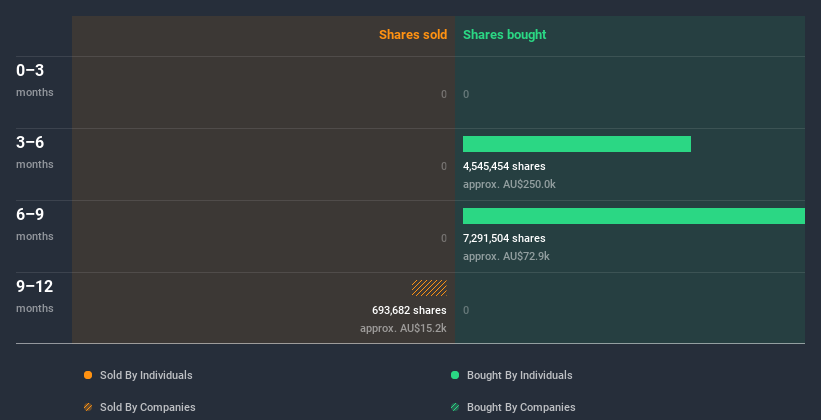The height and width of the screenshot is (420, 821).
Task: Click the 0–3 months row label
Action: [35, 80]
